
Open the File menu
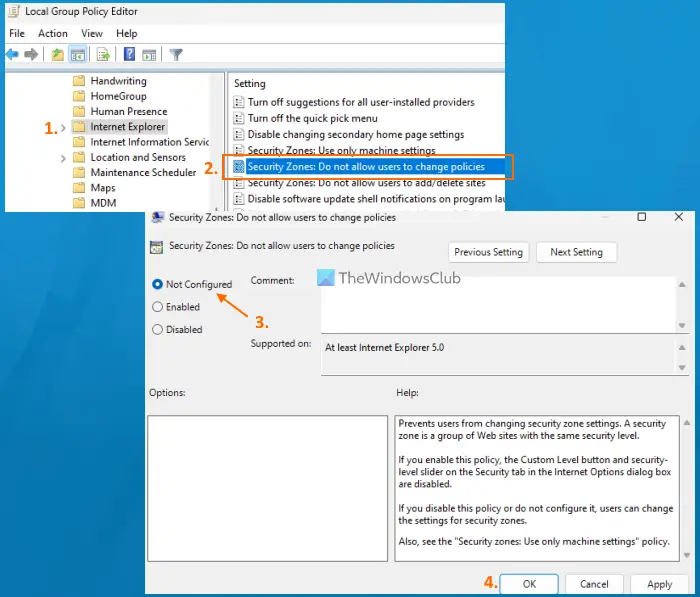[17, 33]
